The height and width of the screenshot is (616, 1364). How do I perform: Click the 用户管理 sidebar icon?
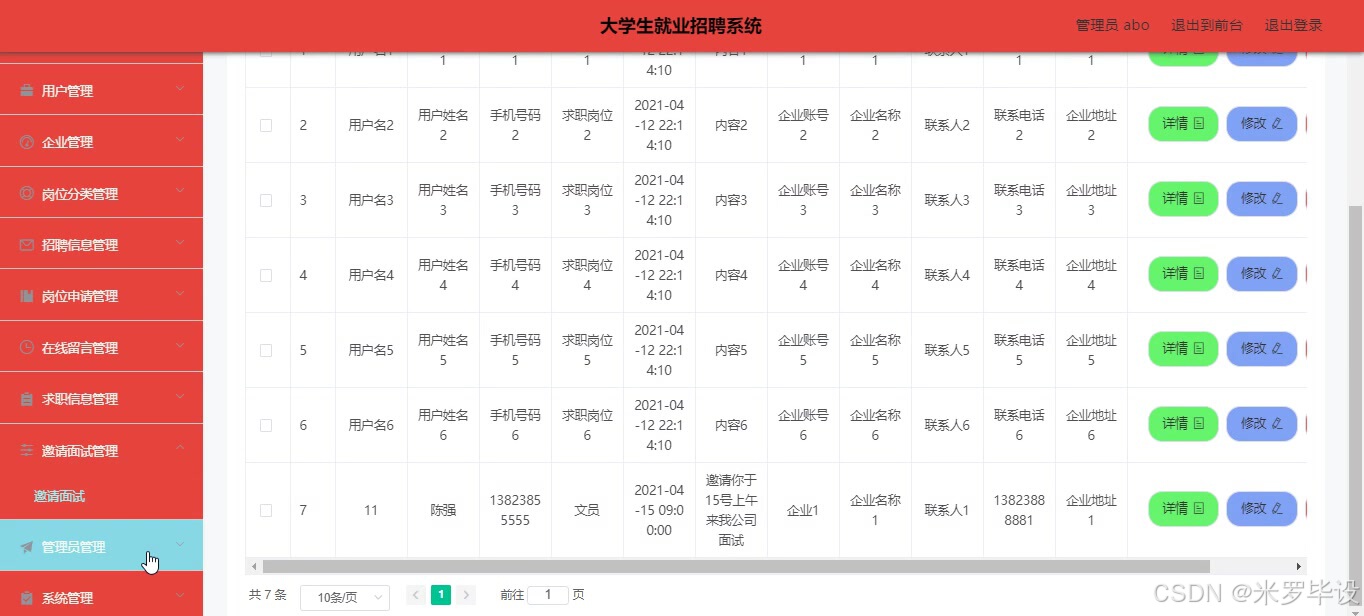27,91
